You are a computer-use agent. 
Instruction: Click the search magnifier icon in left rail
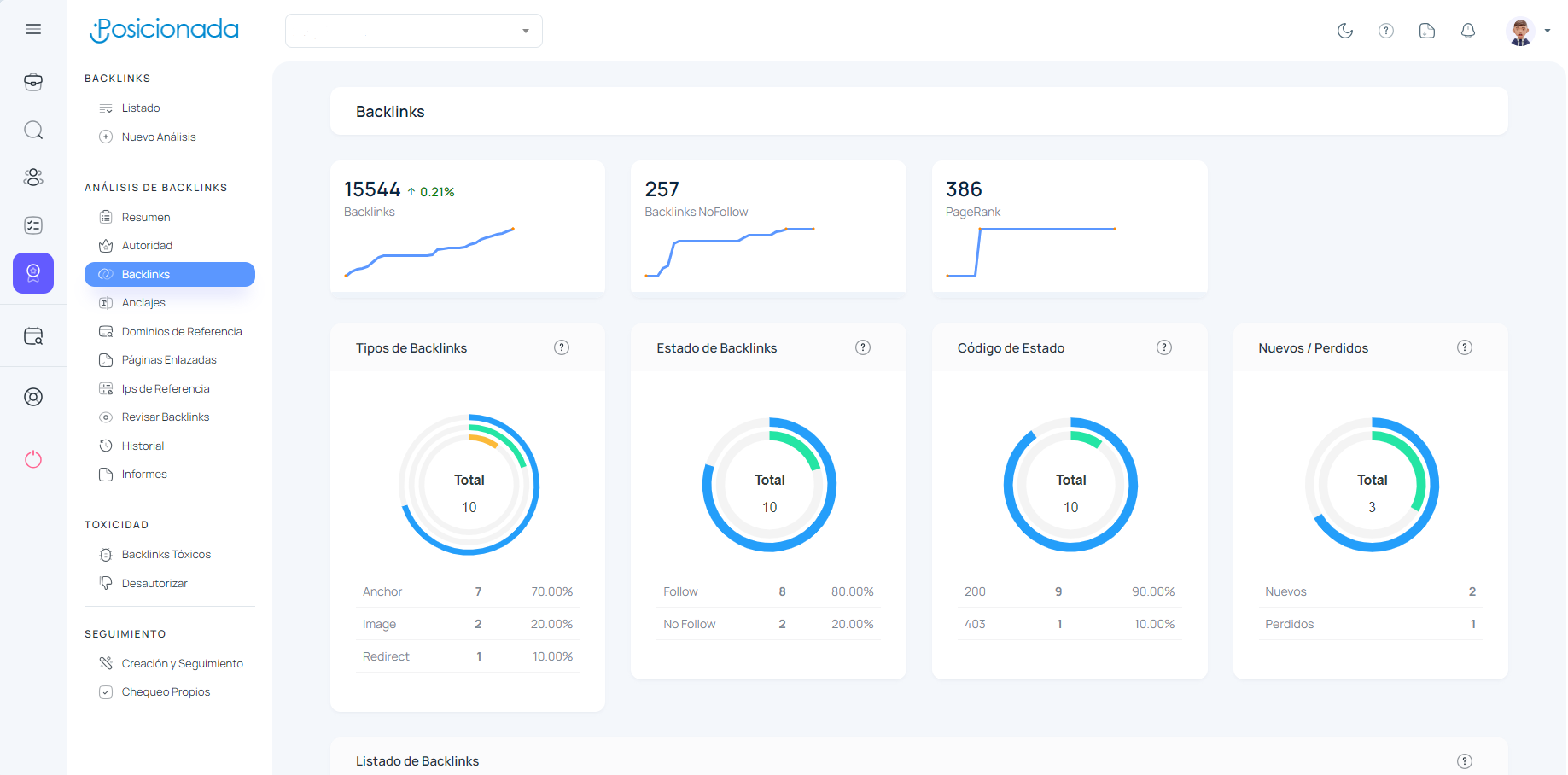[x=33, y=130]
